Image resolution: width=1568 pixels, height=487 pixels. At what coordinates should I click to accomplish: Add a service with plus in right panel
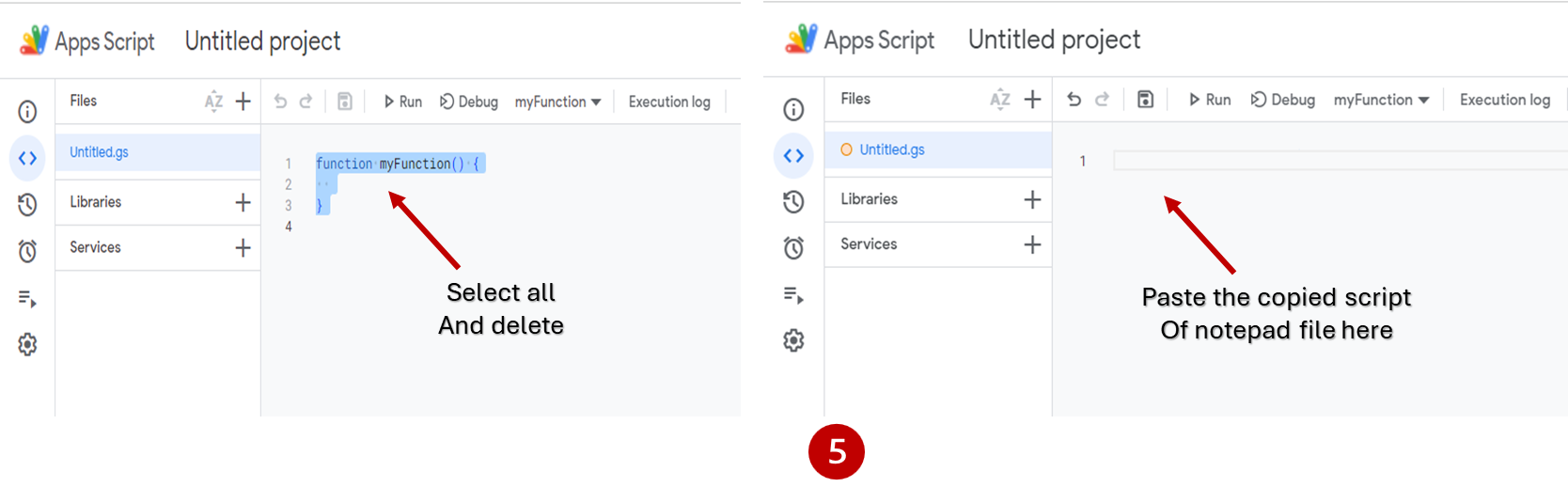tap(1032, 244)
